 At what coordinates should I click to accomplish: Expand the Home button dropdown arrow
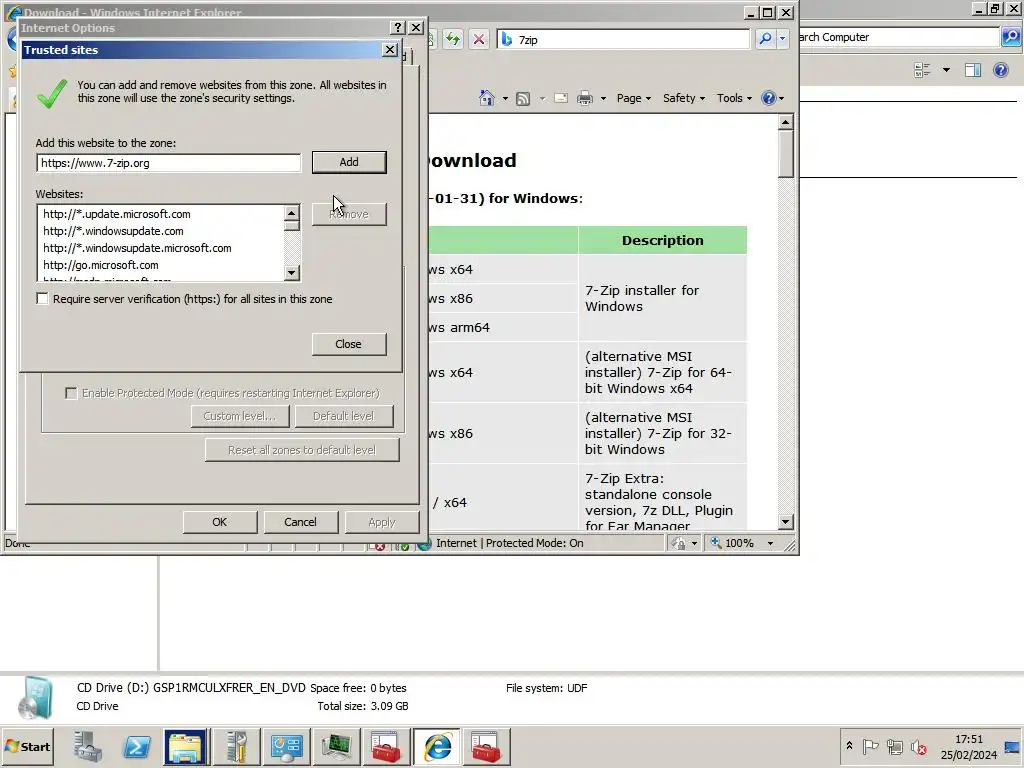click(505, 99)
